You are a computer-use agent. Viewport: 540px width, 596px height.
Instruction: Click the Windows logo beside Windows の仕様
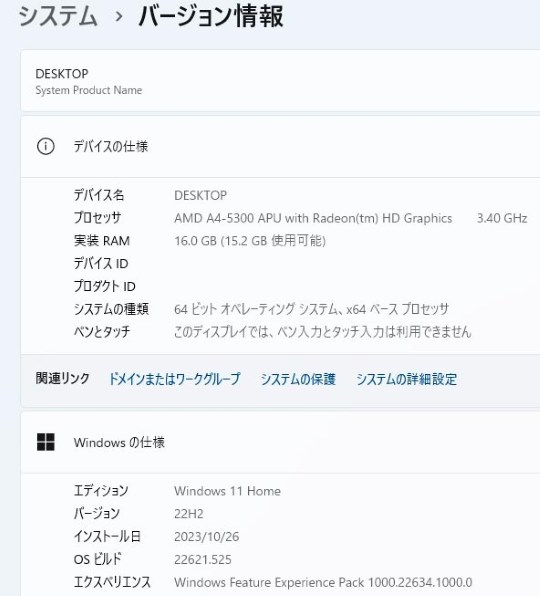(x=46, y=442)
